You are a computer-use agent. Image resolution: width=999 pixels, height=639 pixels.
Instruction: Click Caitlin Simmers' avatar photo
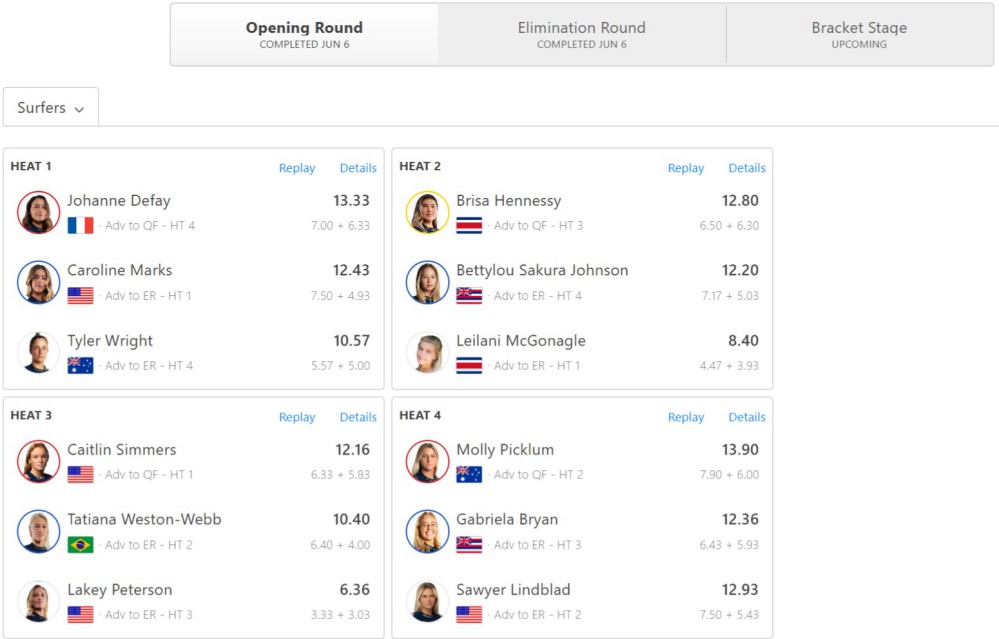[39, 461]
